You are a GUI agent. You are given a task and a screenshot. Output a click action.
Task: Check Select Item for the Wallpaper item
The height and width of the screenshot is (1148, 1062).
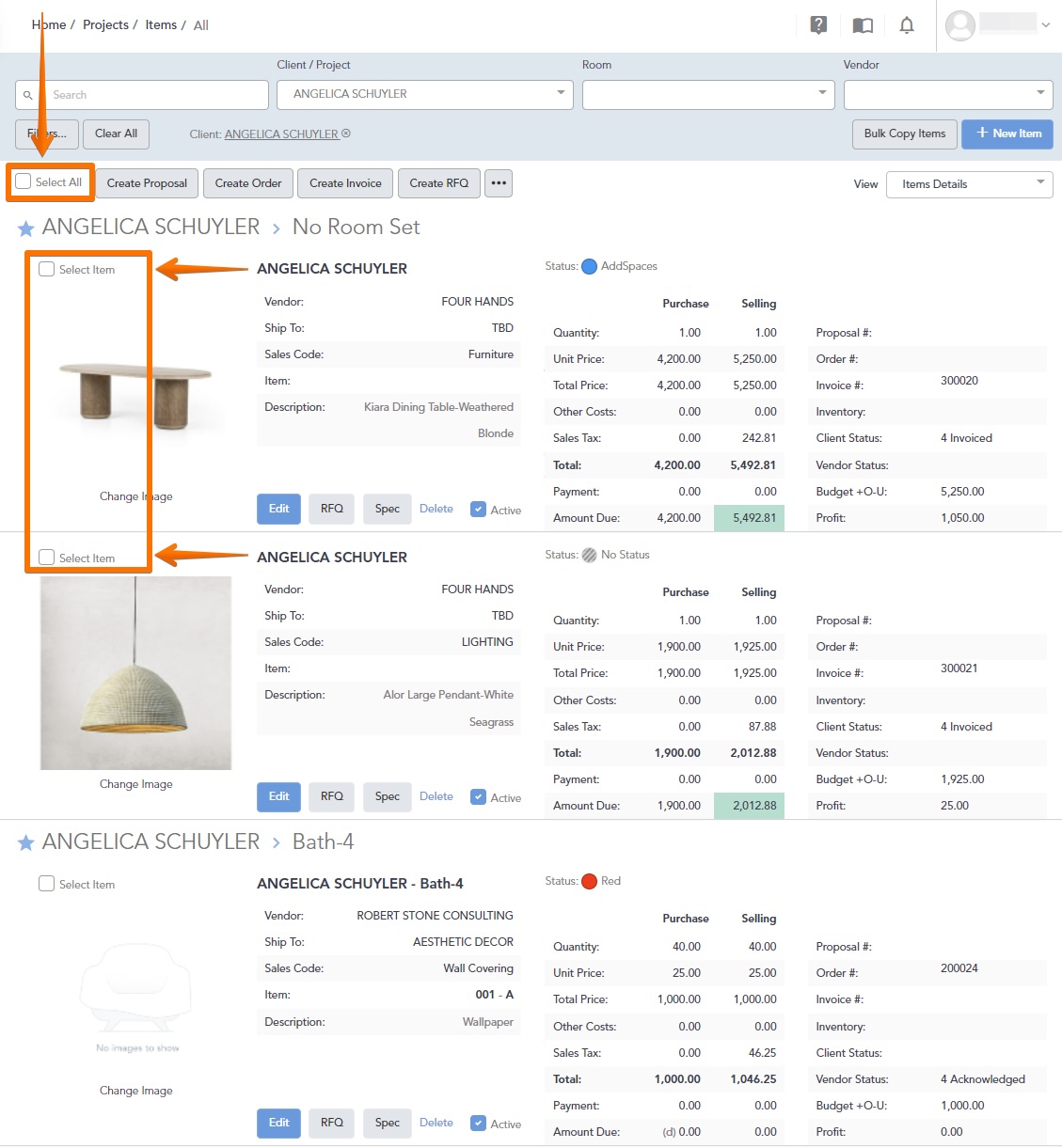(46, 884)
